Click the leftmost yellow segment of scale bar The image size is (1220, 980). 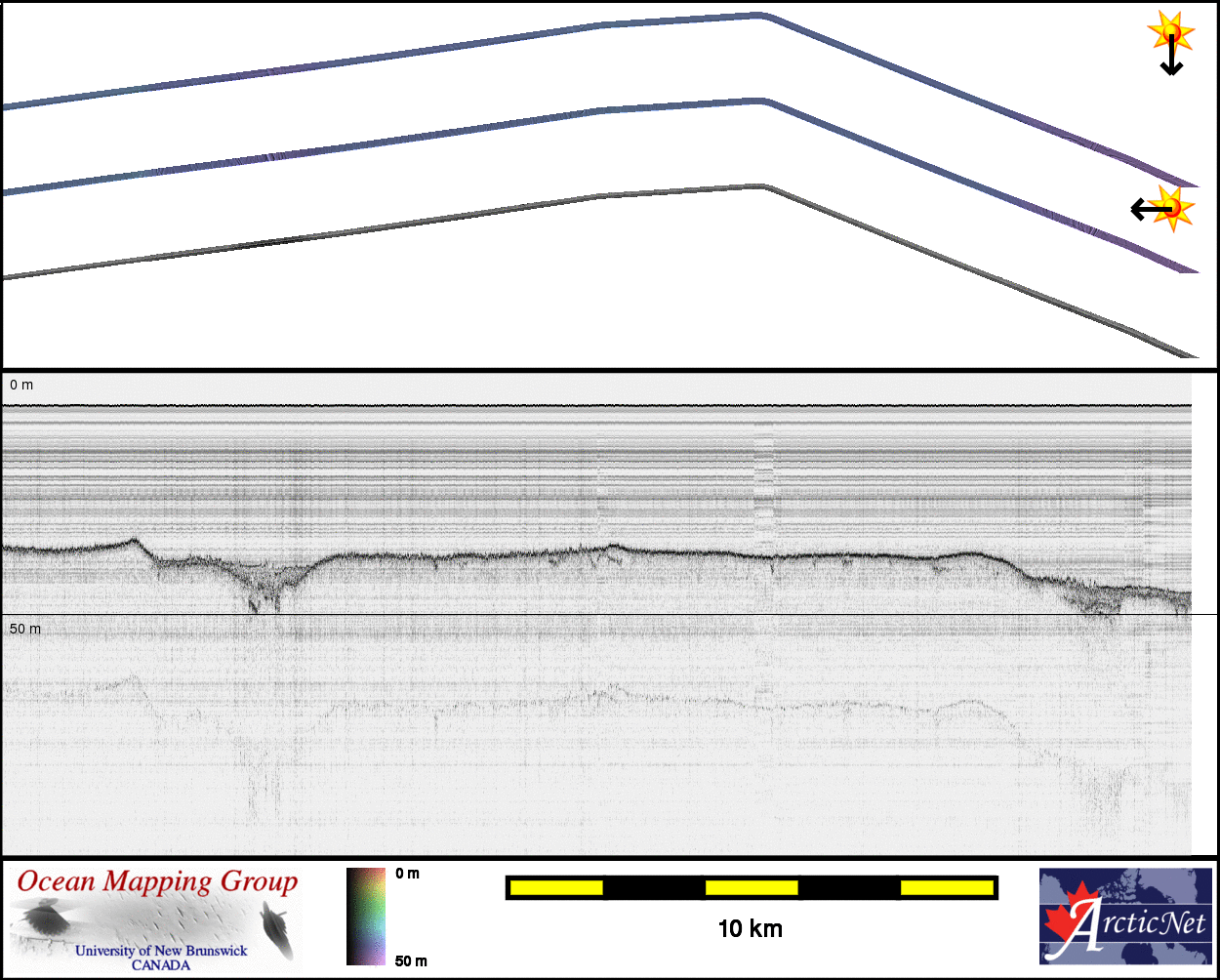click(555, 887)
